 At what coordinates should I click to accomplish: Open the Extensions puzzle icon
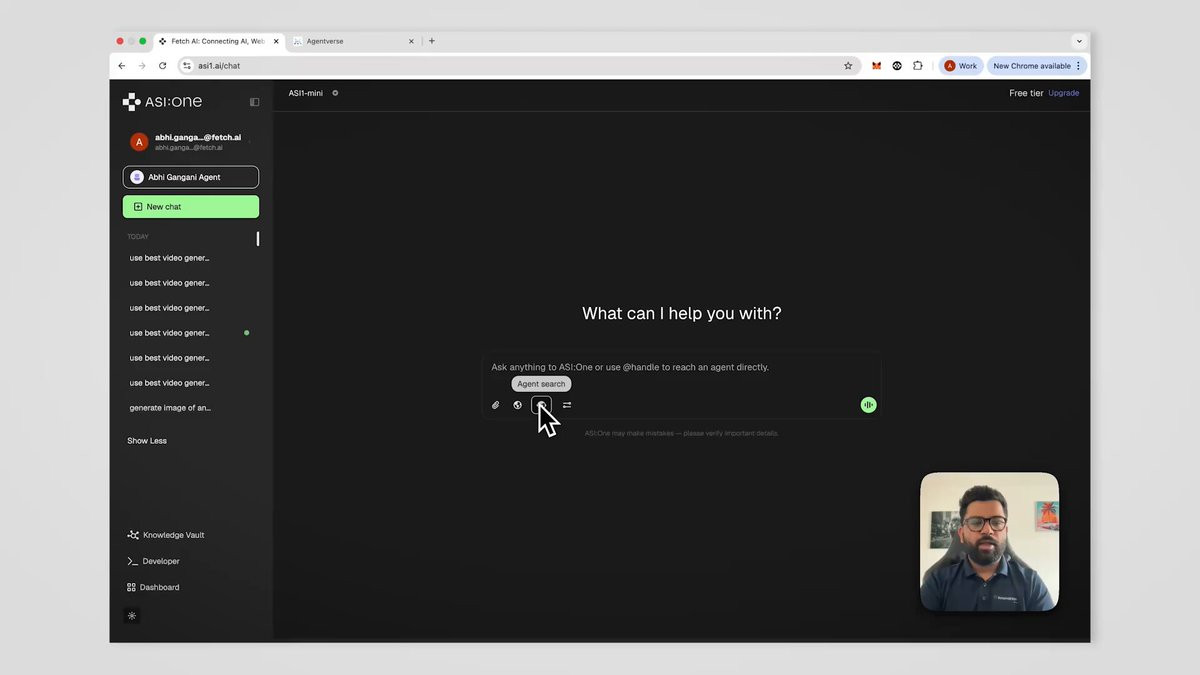click(918, 66)
